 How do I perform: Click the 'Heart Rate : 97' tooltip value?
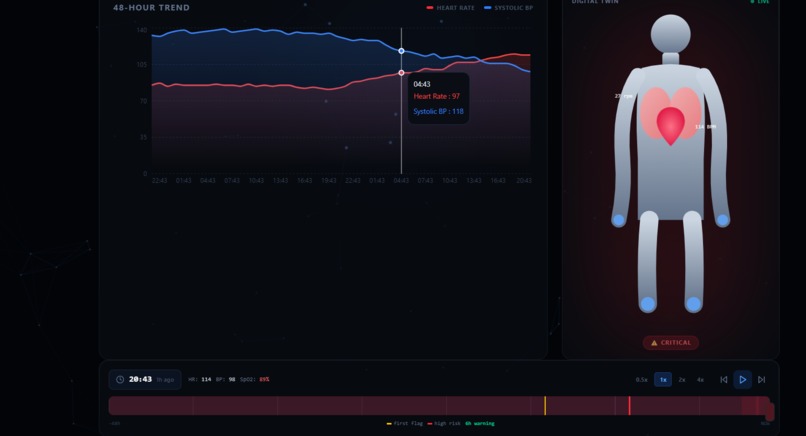(x=436, y=96)
